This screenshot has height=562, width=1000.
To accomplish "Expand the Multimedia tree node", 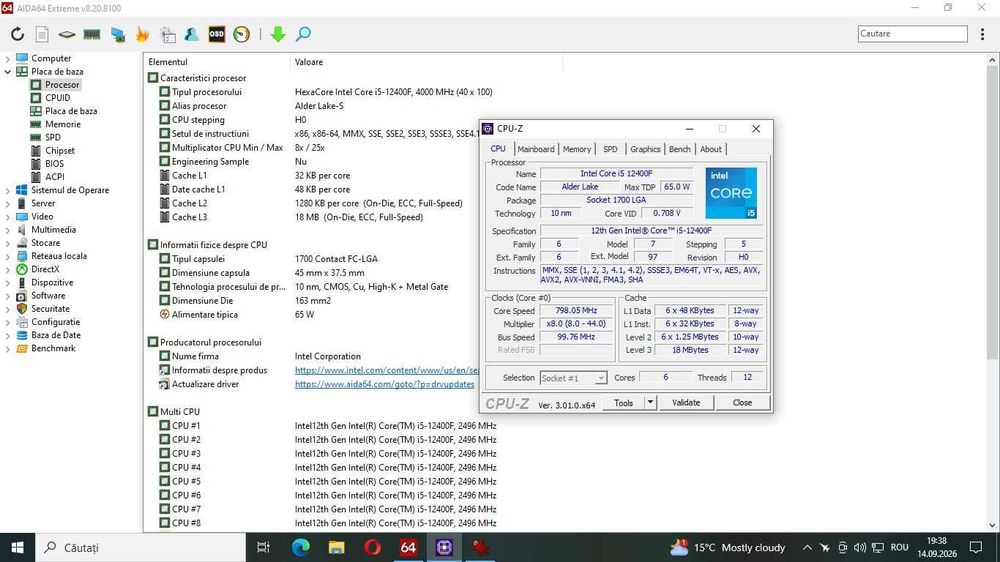I will tap(8, 230).
